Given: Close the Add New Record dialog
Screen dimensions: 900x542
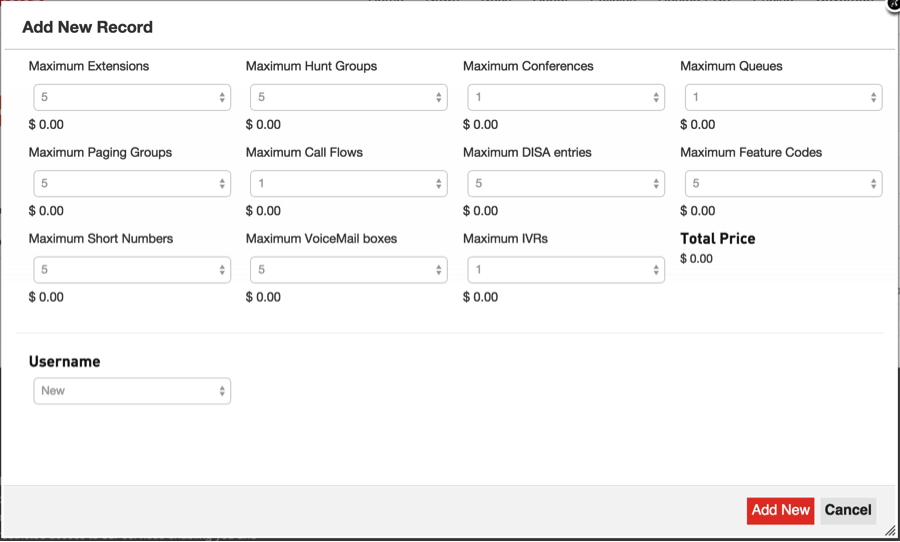Looking at the screenshot, I should coord(894,3).
